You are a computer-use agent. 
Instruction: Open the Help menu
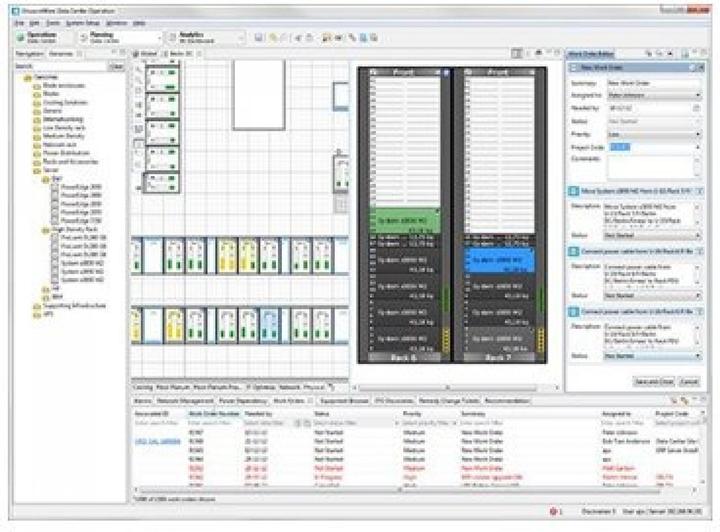tap(139, 23)
